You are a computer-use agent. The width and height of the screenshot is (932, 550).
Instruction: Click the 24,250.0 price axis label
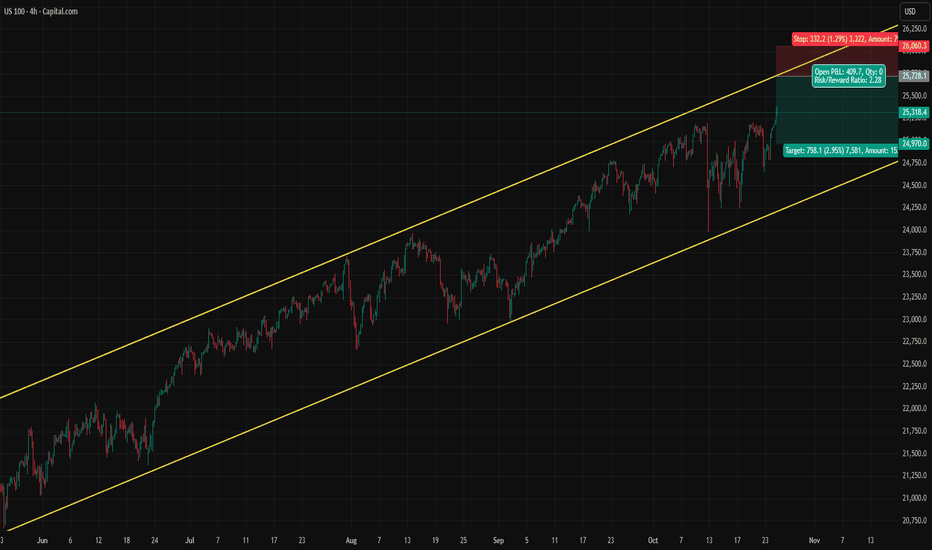914,208
